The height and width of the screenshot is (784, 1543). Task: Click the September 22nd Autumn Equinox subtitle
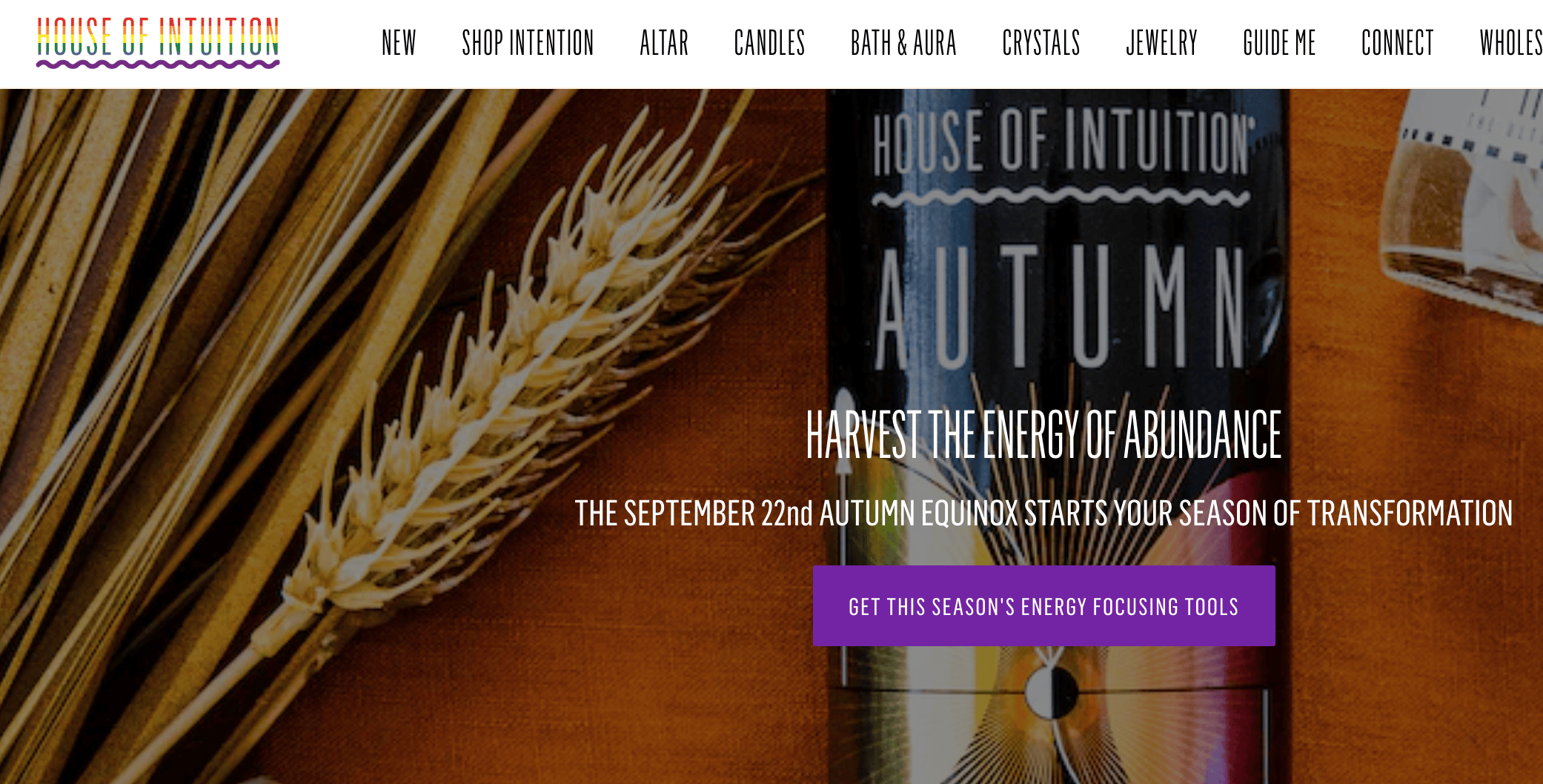pyautogui.click(x=1043, y=514)
